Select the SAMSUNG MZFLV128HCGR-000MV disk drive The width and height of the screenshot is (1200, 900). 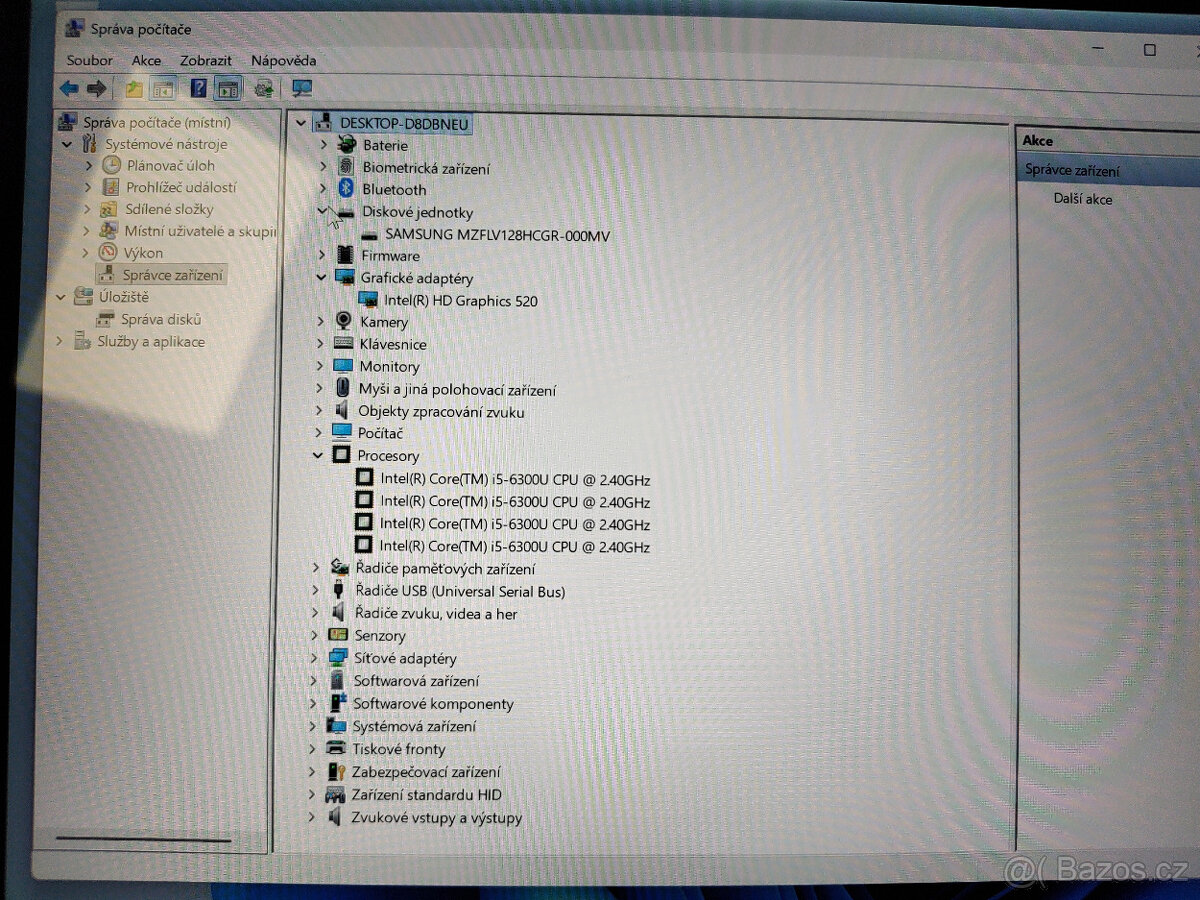(497, 236)
